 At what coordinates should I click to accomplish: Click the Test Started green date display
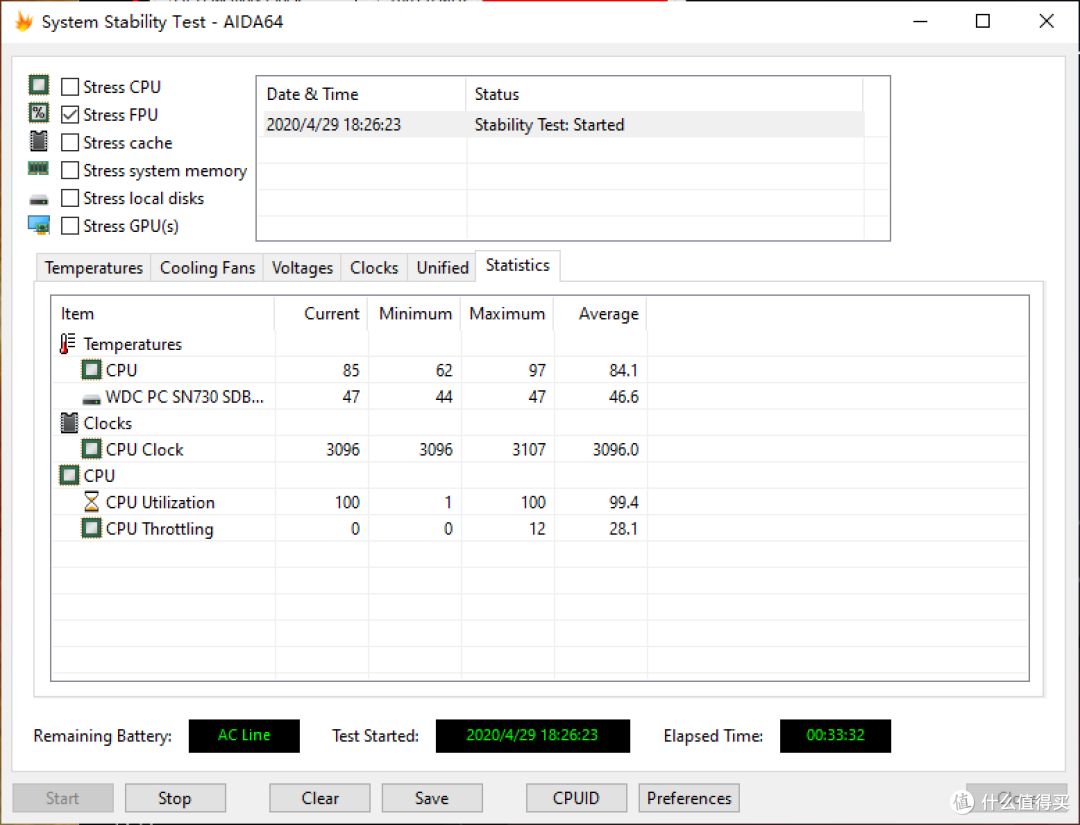click(x=532, y=735)
